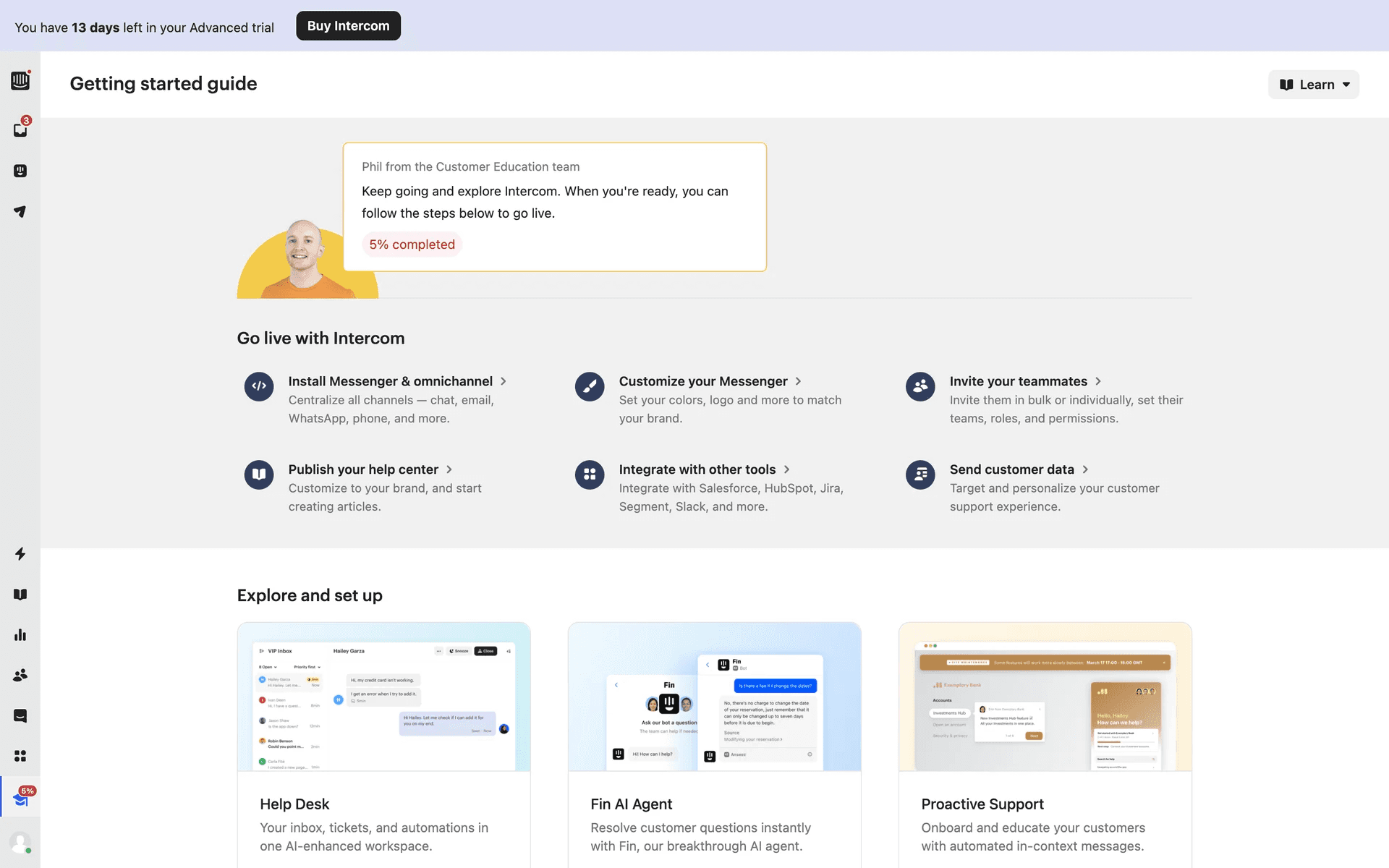
Task: Open Outbound paper plane sidebar icon
Action: click(20, 211)
